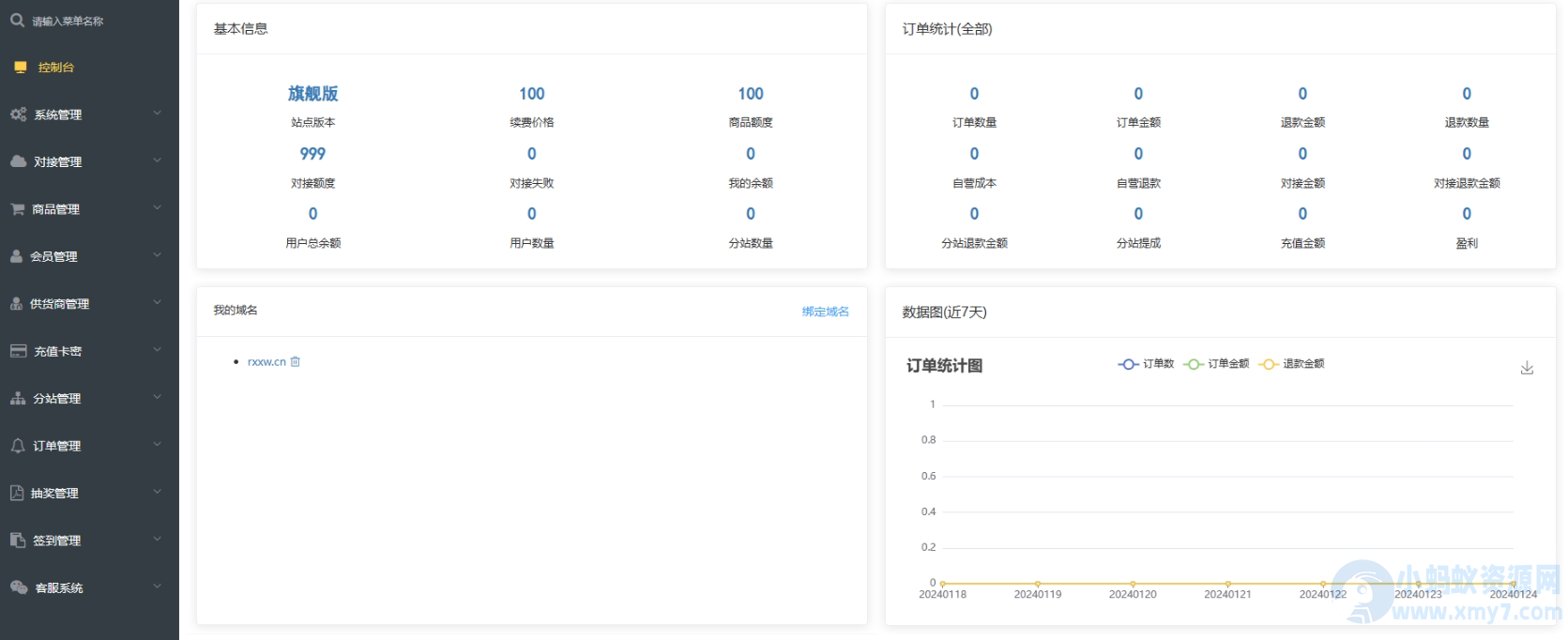Click the 旗舰版 site version value
The height and width of the screenshot is (640, 1568).
click(x=312, y=94)
